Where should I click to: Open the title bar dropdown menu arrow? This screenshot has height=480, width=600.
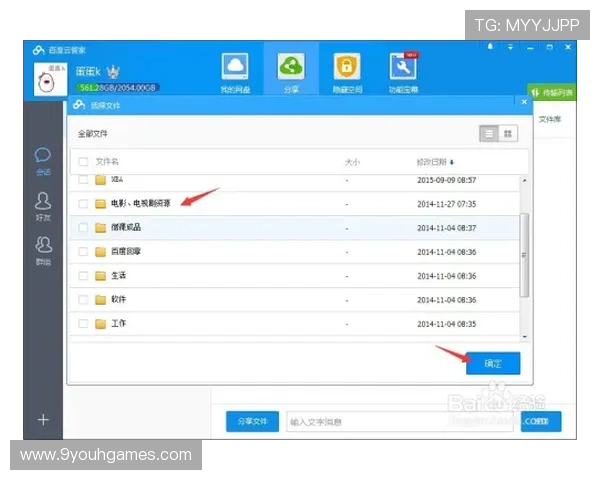pos(510,47)
